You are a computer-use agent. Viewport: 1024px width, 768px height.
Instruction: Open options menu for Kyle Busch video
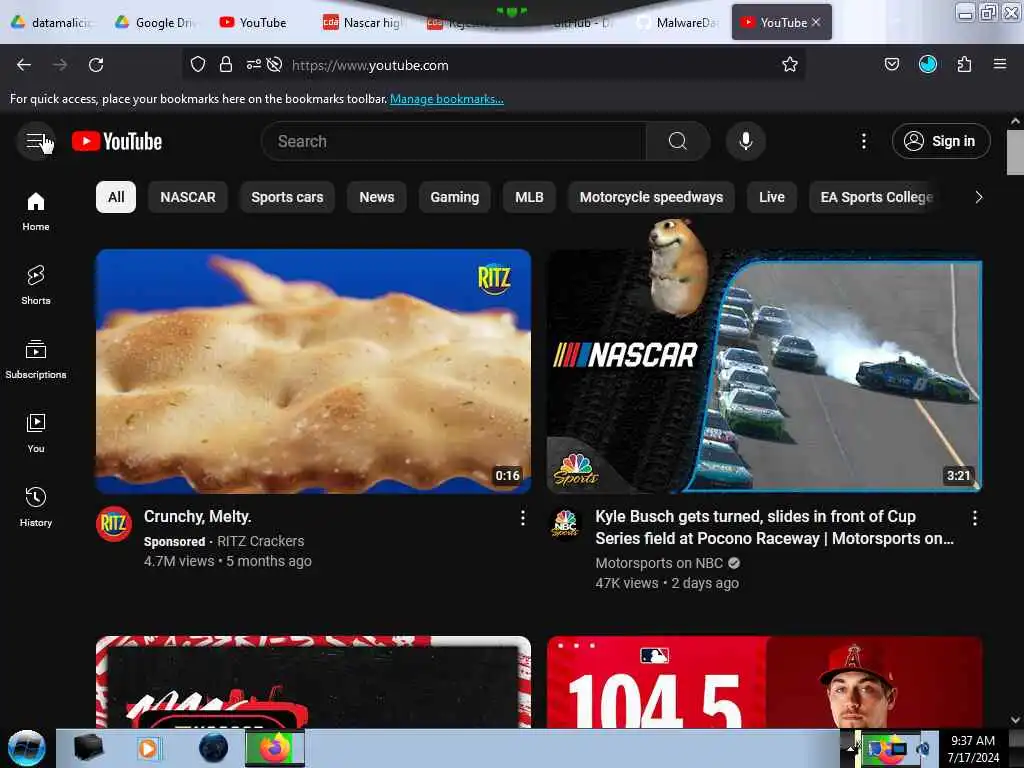tap(974, 519)
